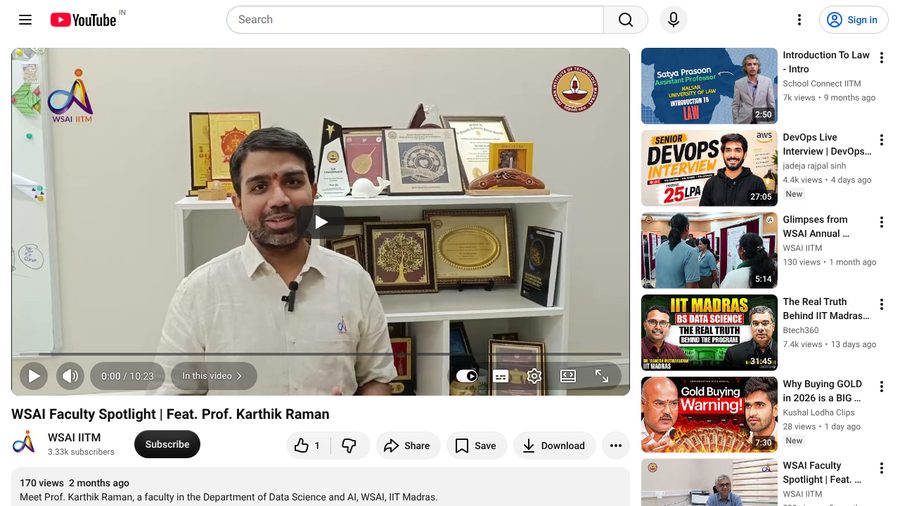Viewport: 900px width, 506px height.
Task: Open 'Glimpses from WSAI Annual' thumbnail
Action: coord(709,250)
